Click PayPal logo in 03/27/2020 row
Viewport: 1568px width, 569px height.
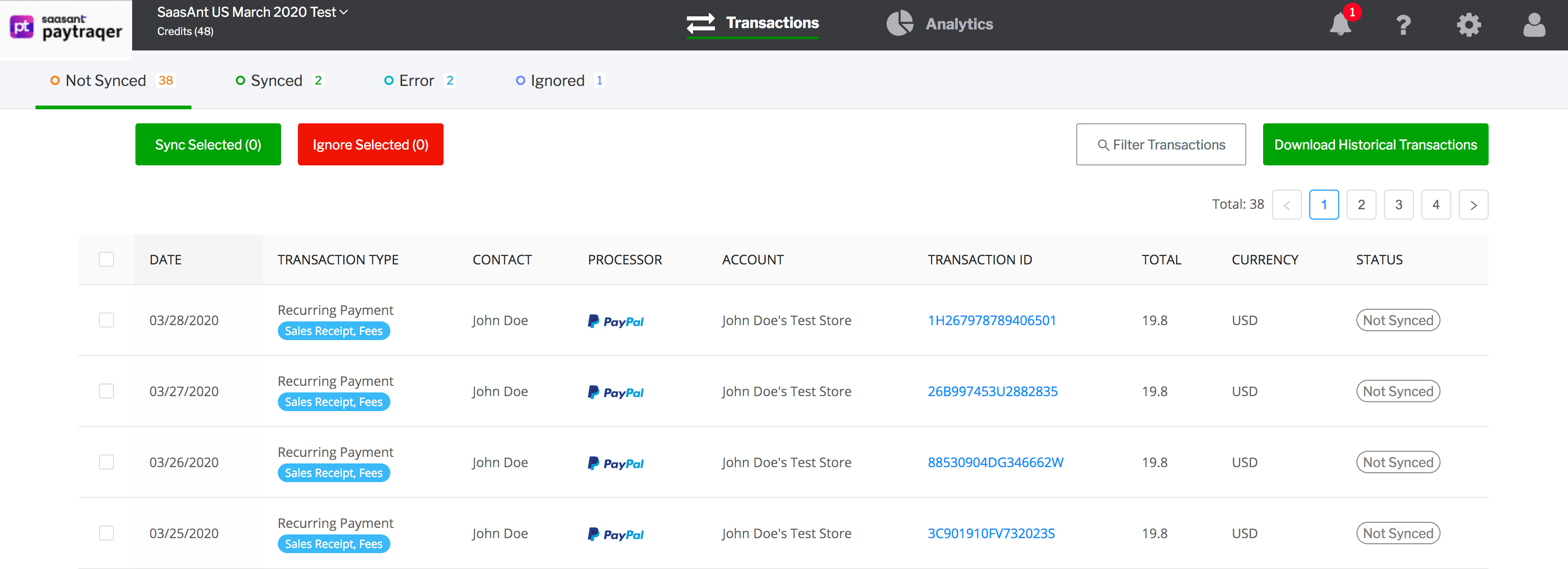(x=615, y=392)
